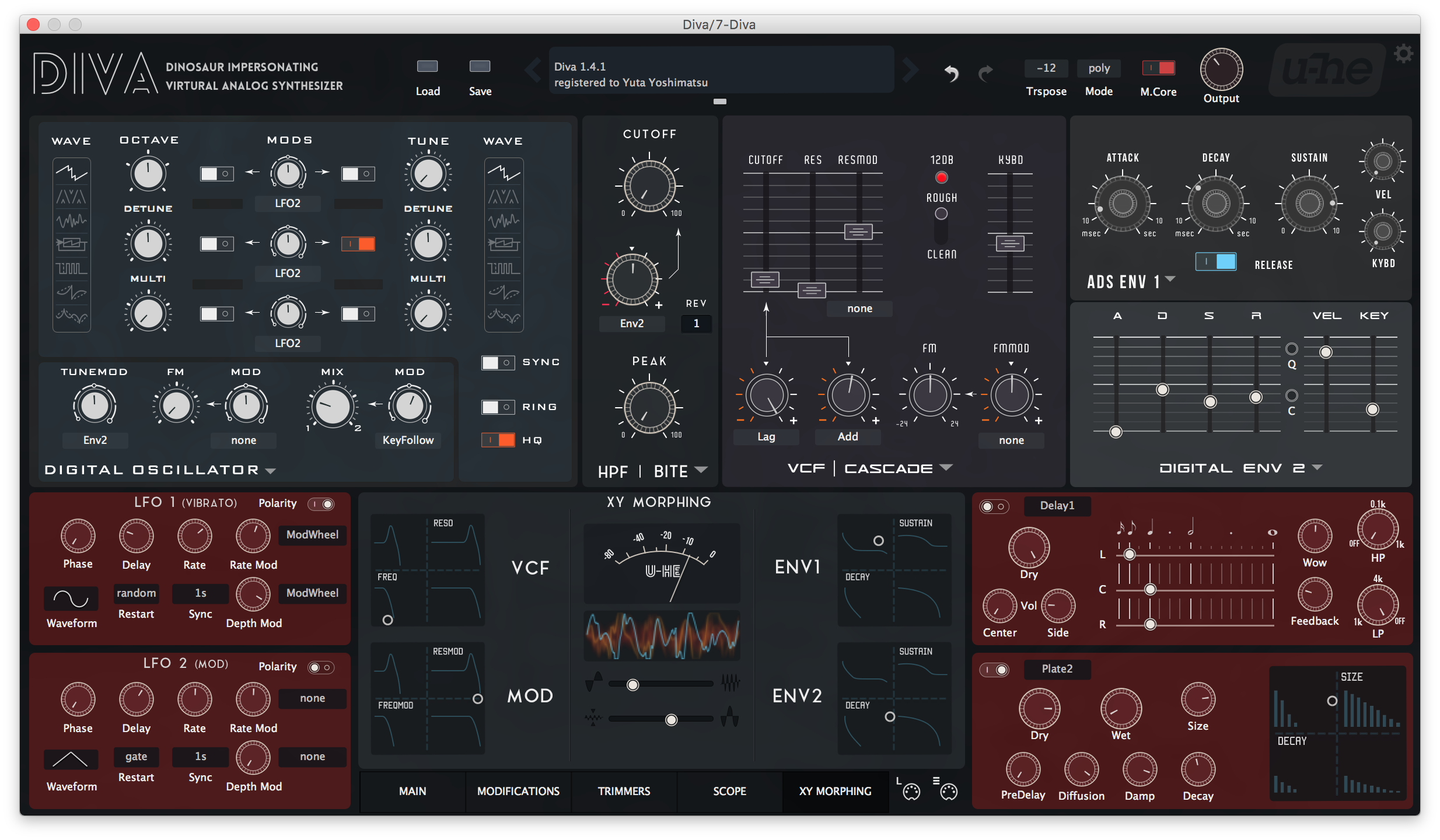The height and width of the screenshot is (840, 1440).
Task: Click the preset name display field
Action: pyautogui.click(x=721, y=70)
